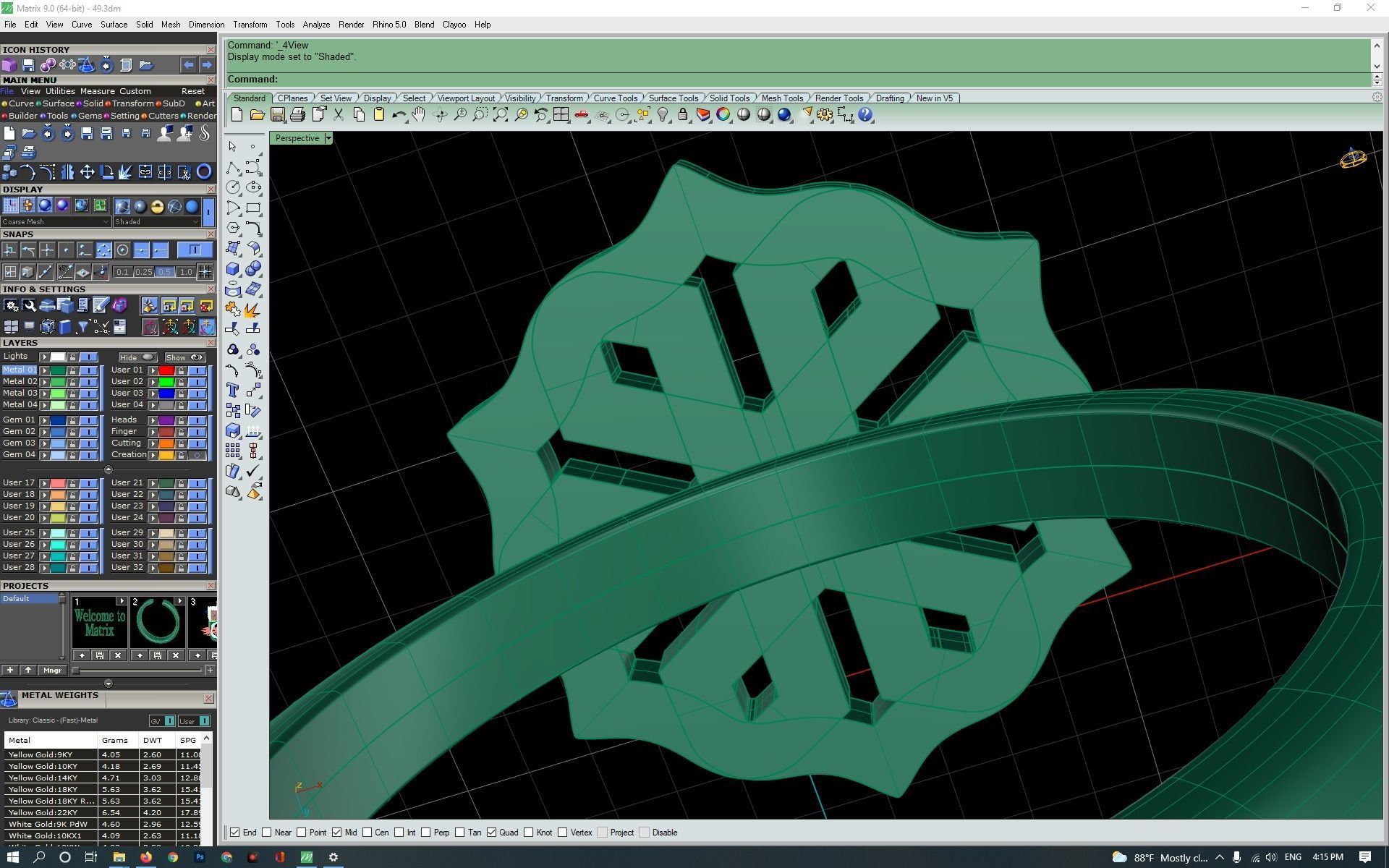Expand the Metal 01 layer arrow
1389x868 pixels.
click(x=45, y=370)
